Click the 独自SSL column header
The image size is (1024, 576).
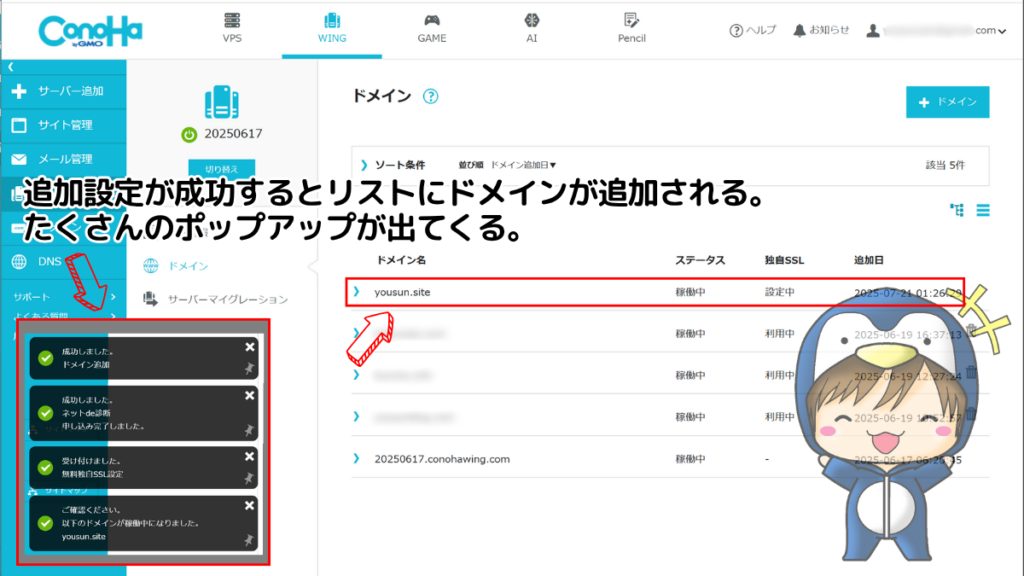coord(784,260)
